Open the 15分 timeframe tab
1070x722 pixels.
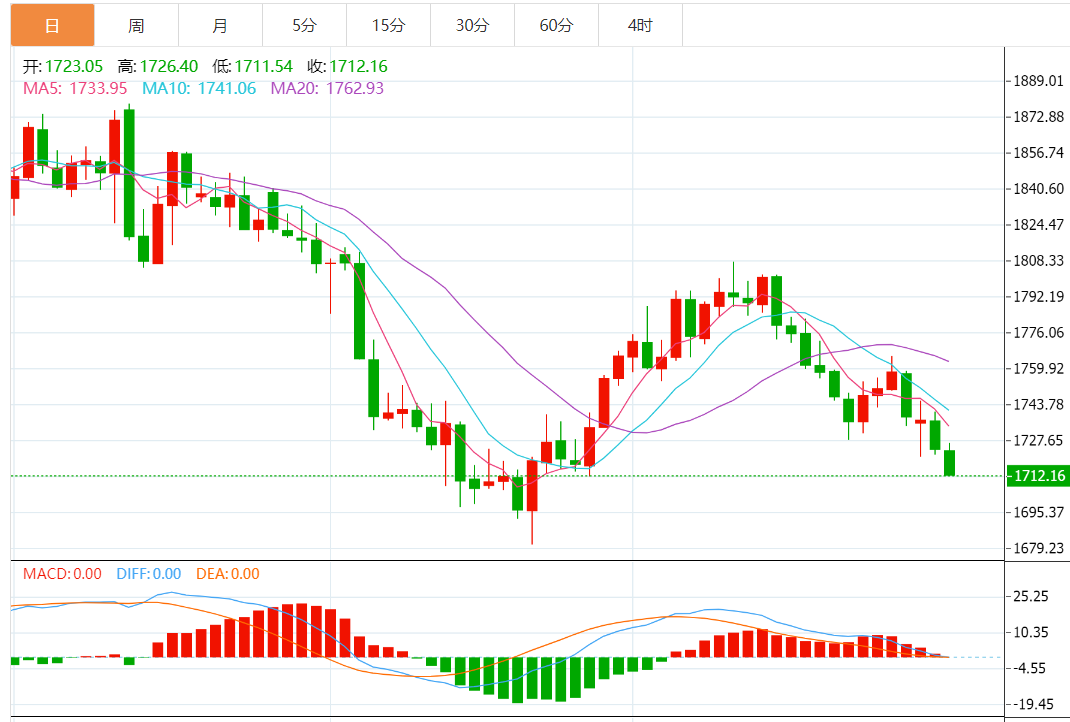pos(388,25)
